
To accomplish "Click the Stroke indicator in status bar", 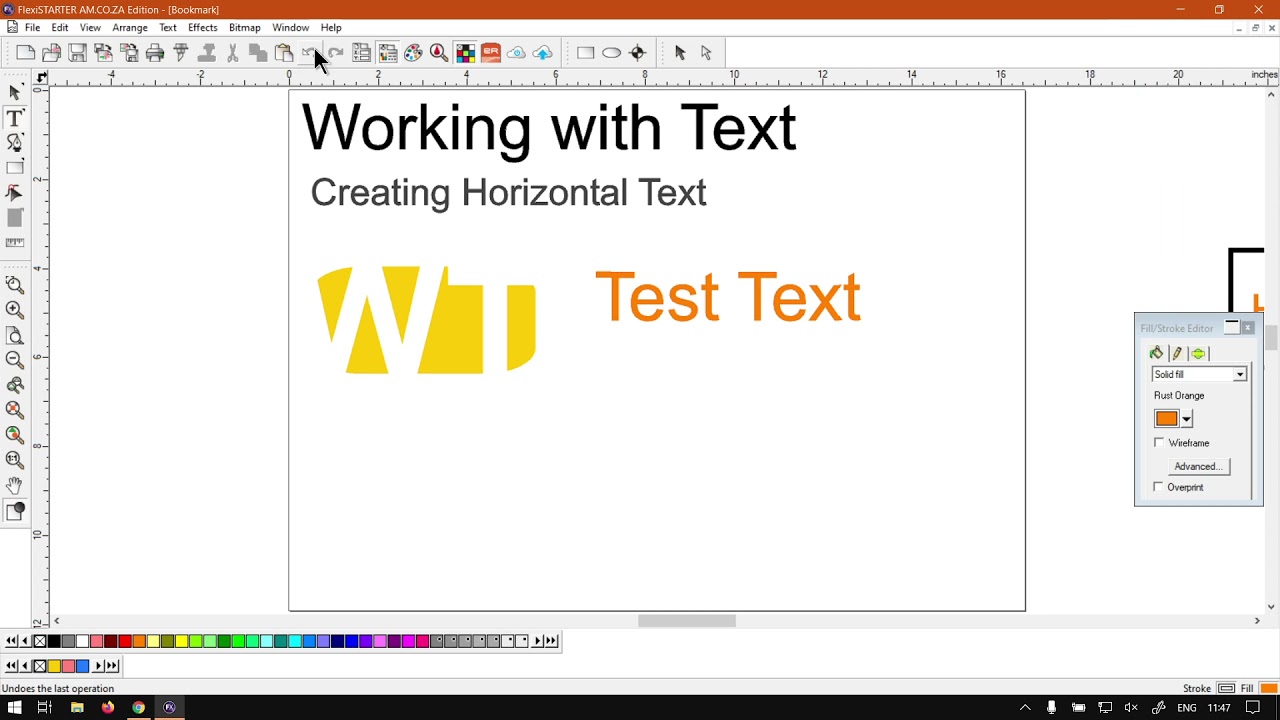I will pos(1226,688).
